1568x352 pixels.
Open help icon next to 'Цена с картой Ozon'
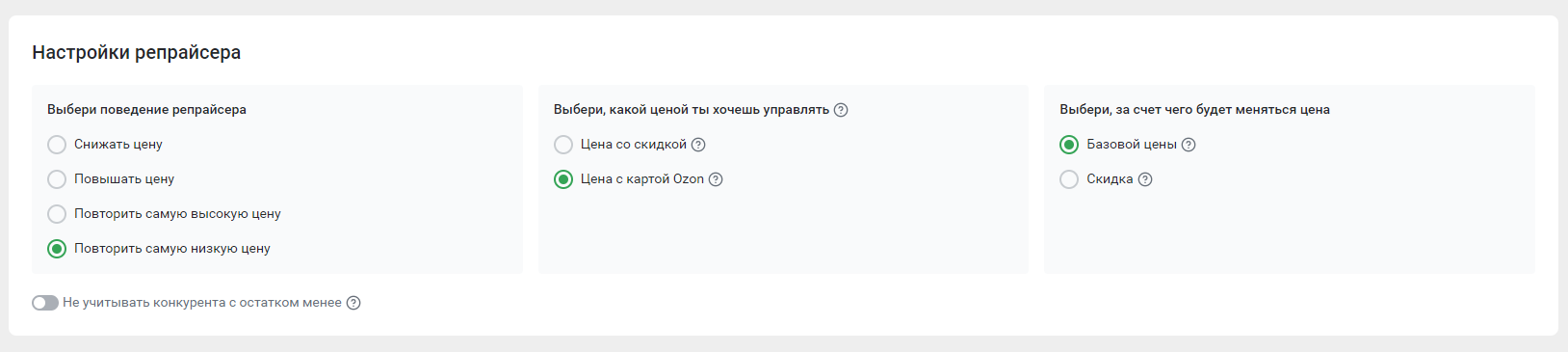coord(716,179)
